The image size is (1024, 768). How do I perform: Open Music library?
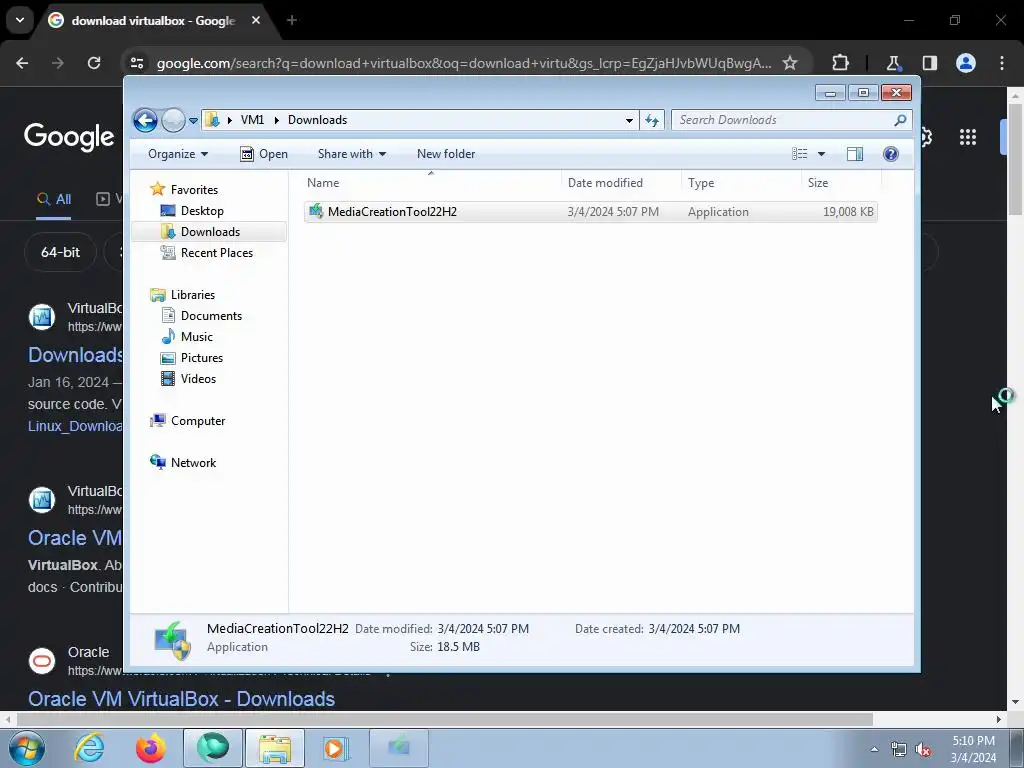tap(197, 337)
